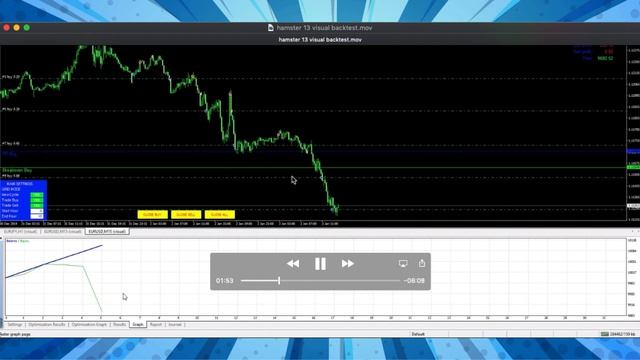This screenshot has width=640, height=360.
Task: Rewind the video
Action: click(293, 264)
